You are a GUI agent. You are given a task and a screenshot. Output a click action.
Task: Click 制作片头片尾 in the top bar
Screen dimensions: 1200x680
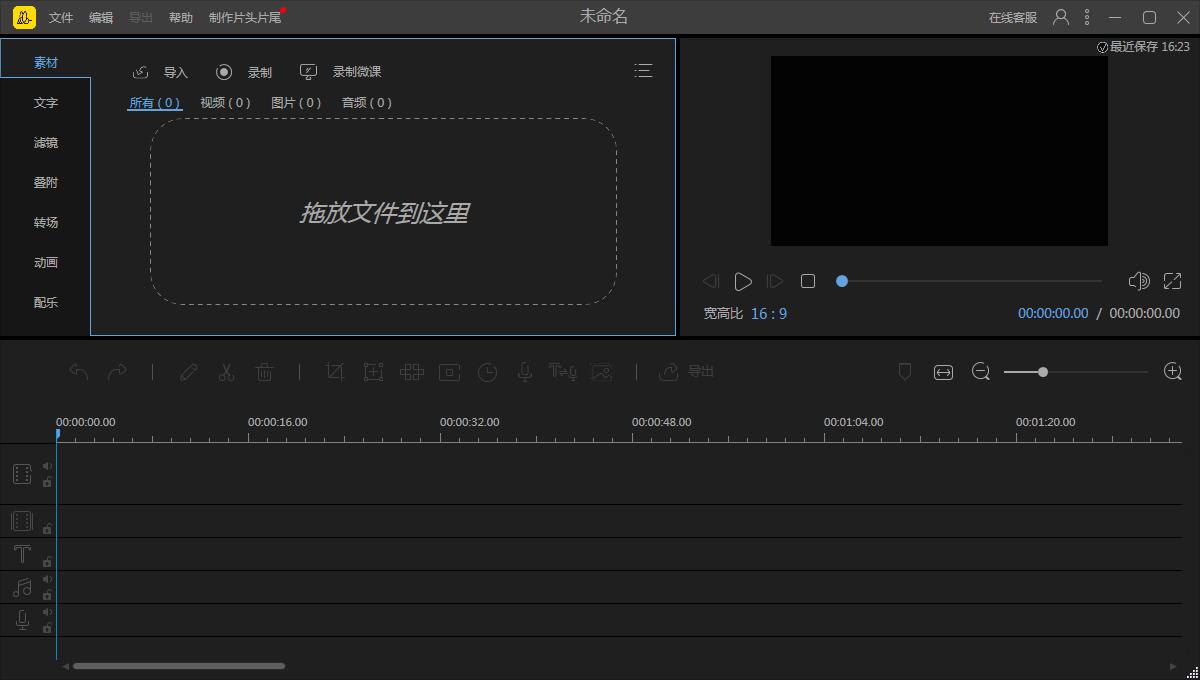click(245, 18)
